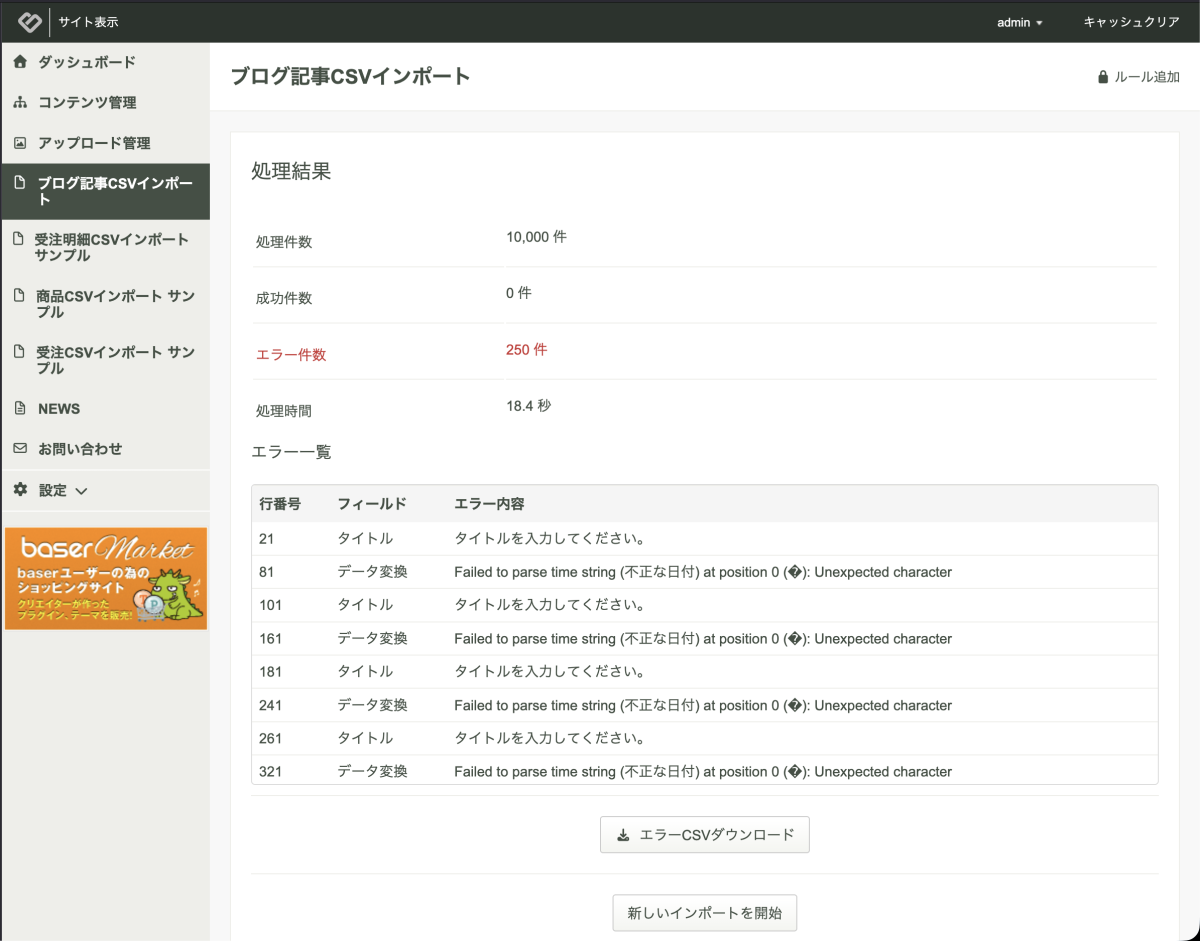Open the admin user dropdown
1200x941 pixels.
(x=1020, y=22)
